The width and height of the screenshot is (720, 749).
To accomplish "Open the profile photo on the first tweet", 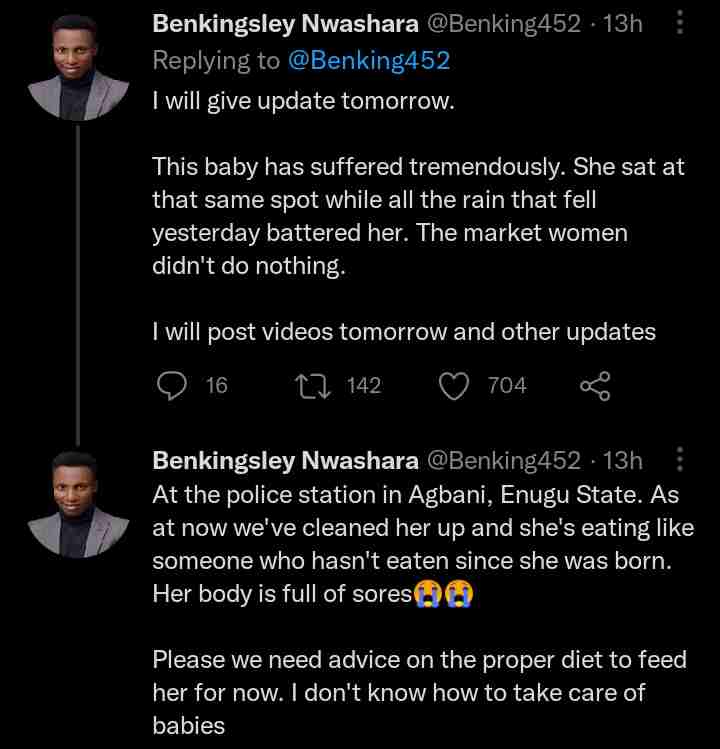I will 78,68.
